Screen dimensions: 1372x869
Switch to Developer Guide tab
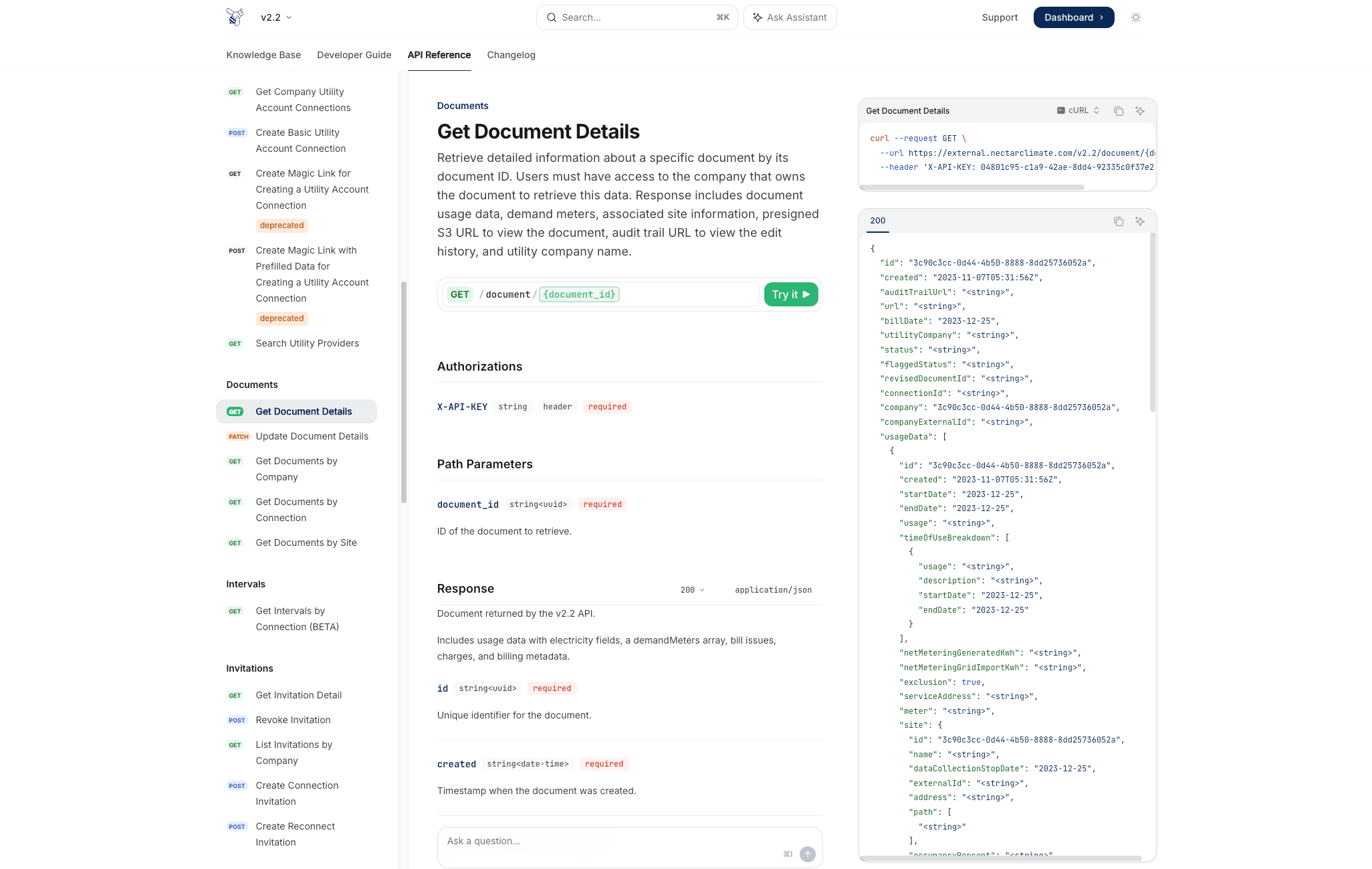pyautogui.click(x=354, y=55)
